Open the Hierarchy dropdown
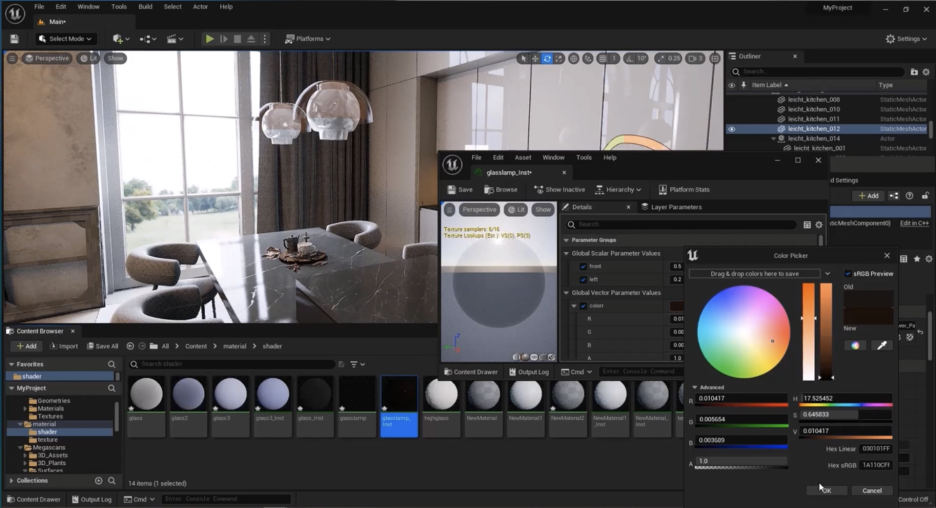Viewport: 936px width, 508px height. (x=618, y=189)
